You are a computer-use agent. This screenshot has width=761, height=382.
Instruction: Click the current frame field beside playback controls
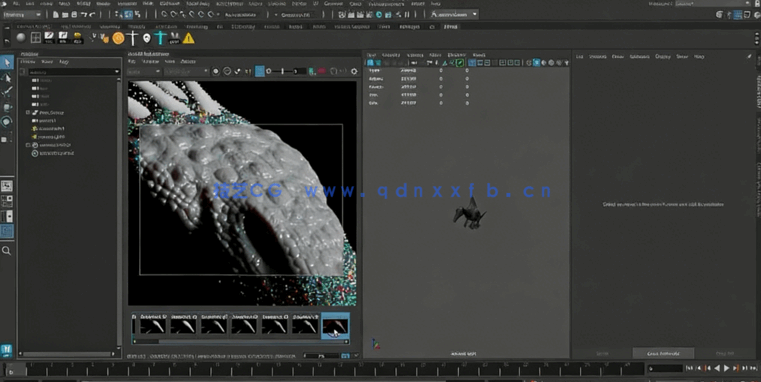pyautogui.click(x=665, y=368)
